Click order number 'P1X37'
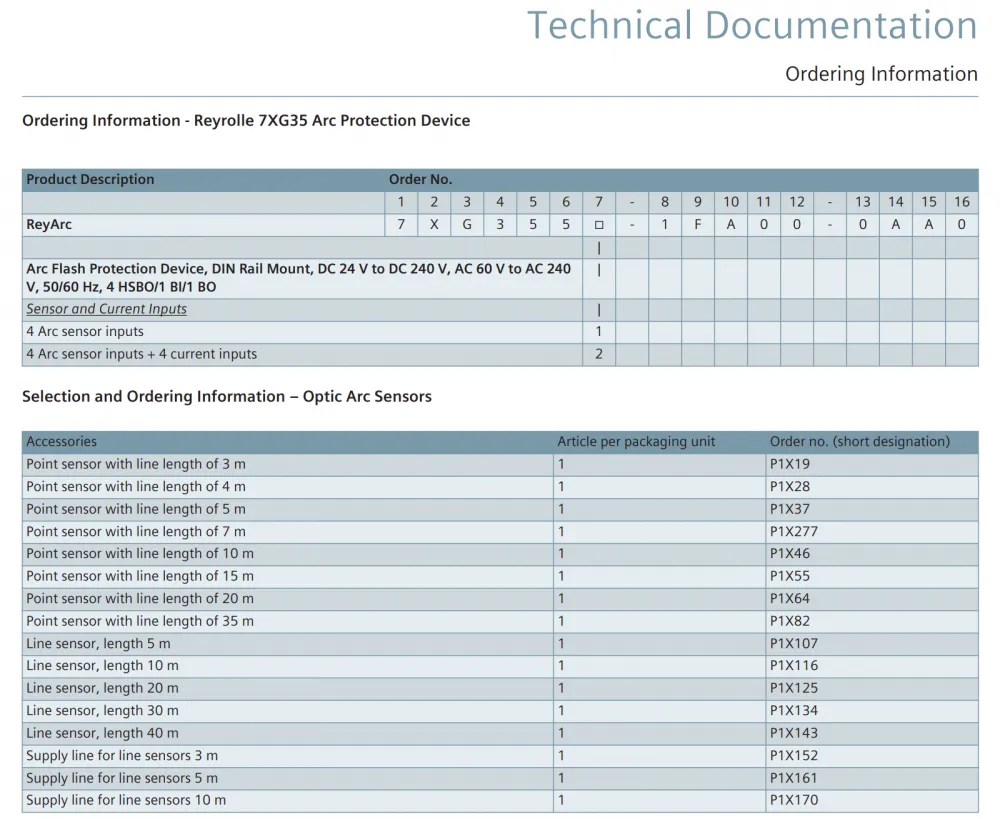This screenshot has width=1000, height=819. [x=790, y=509]
